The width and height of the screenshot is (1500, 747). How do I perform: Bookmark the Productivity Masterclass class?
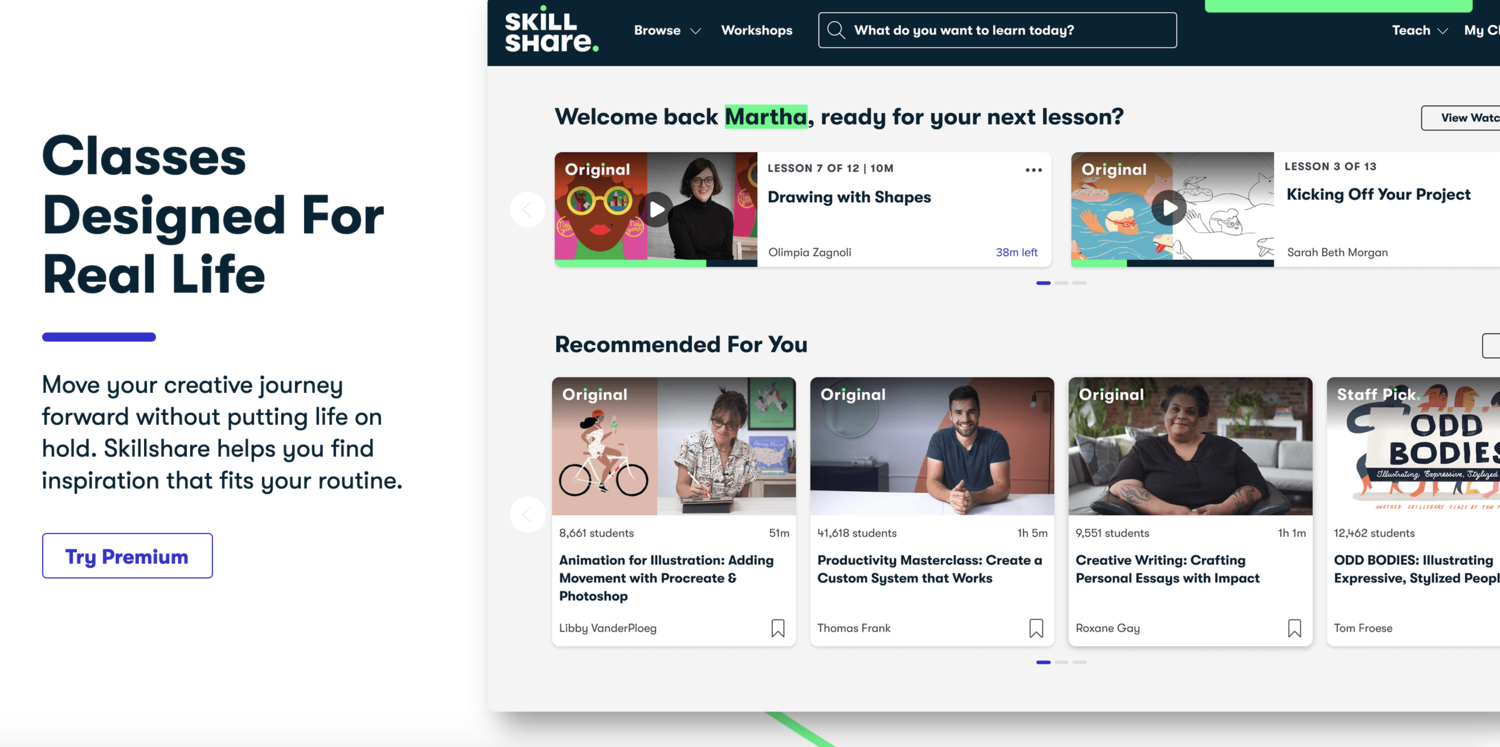click(x=1036, y=628)
